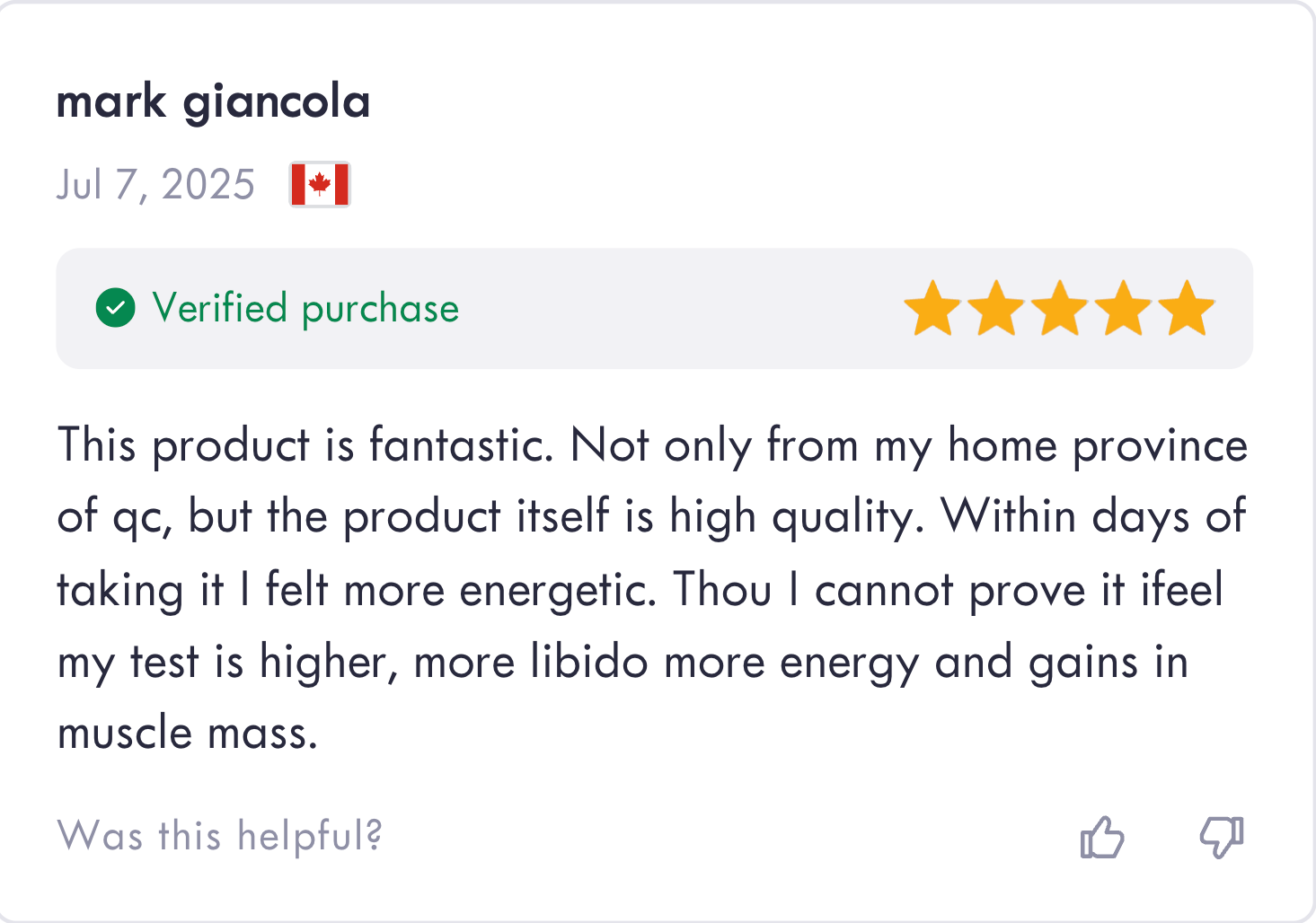Click the word "energetic" in the review
This screenshot has height=923, width=1316.
coord(555,591)
